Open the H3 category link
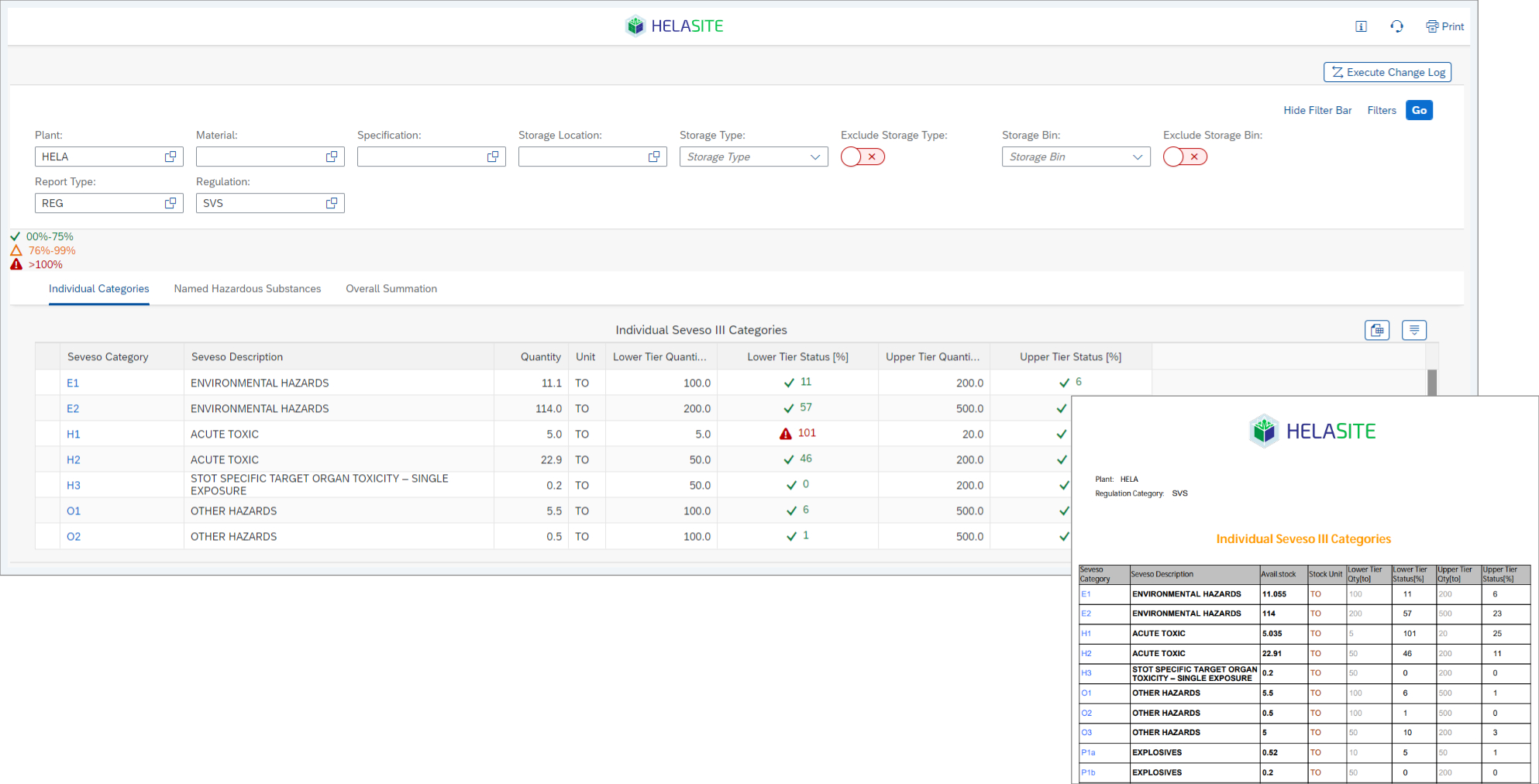Image resolution: width=1539 pixels, height=784 pixels. [73, 485]
